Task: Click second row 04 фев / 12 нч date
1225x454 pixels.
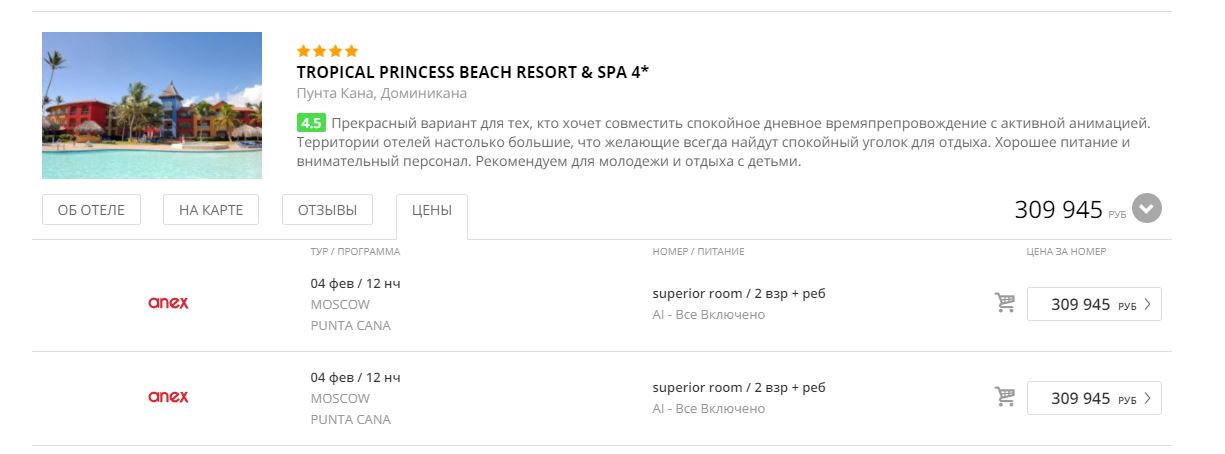Action: pos(355,377)
